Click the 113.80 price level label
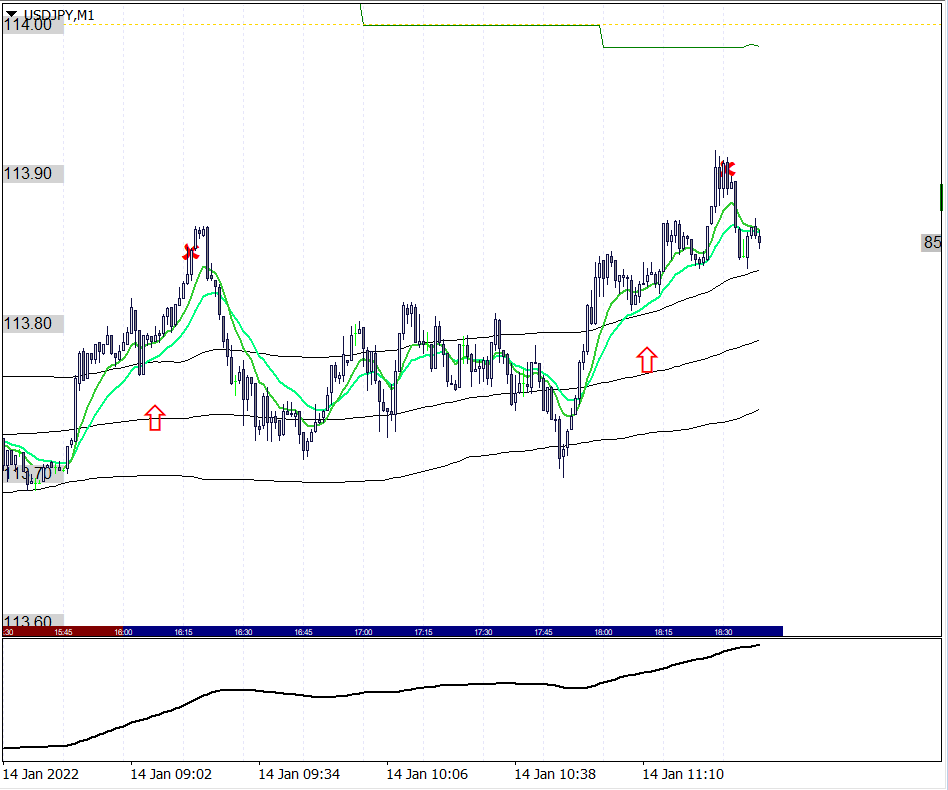 coord(29,324)
